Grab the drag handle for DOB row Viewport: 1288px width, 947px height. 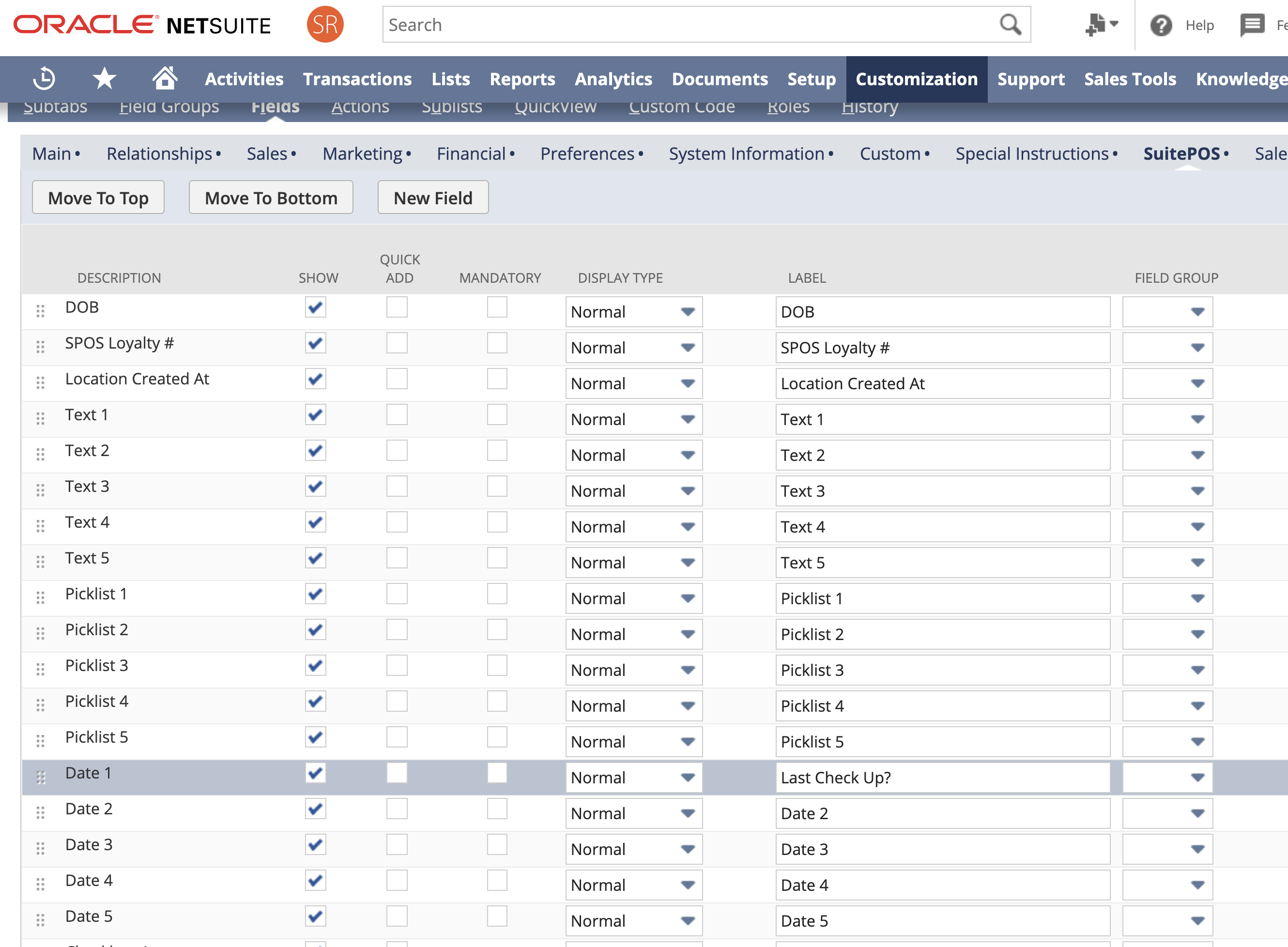[x=40, y=311]
